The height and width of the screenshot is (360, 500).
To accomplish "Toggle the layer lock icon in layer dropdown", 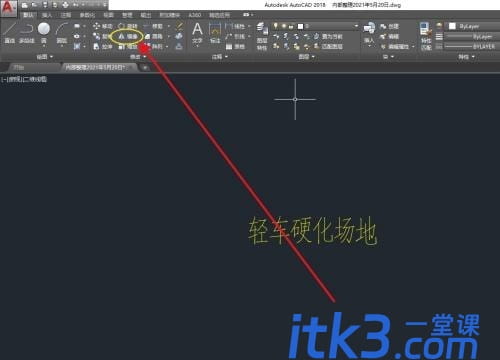I will 291,26.
